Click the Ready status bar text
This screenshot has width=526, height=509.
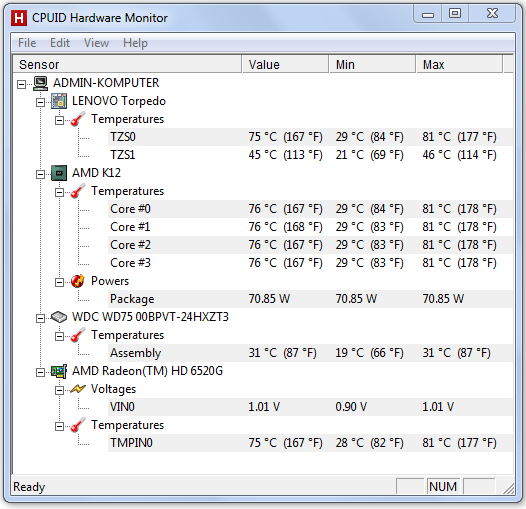[29, 487]
